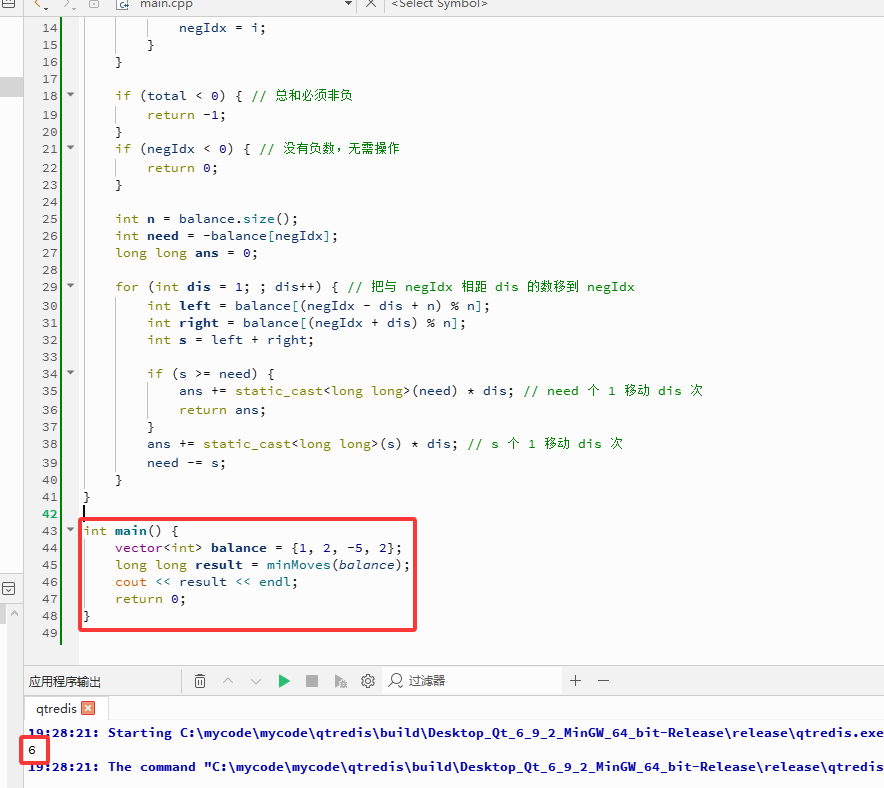
Task: Click line number 42 in the gutter
Action: [x=50, y=514]
